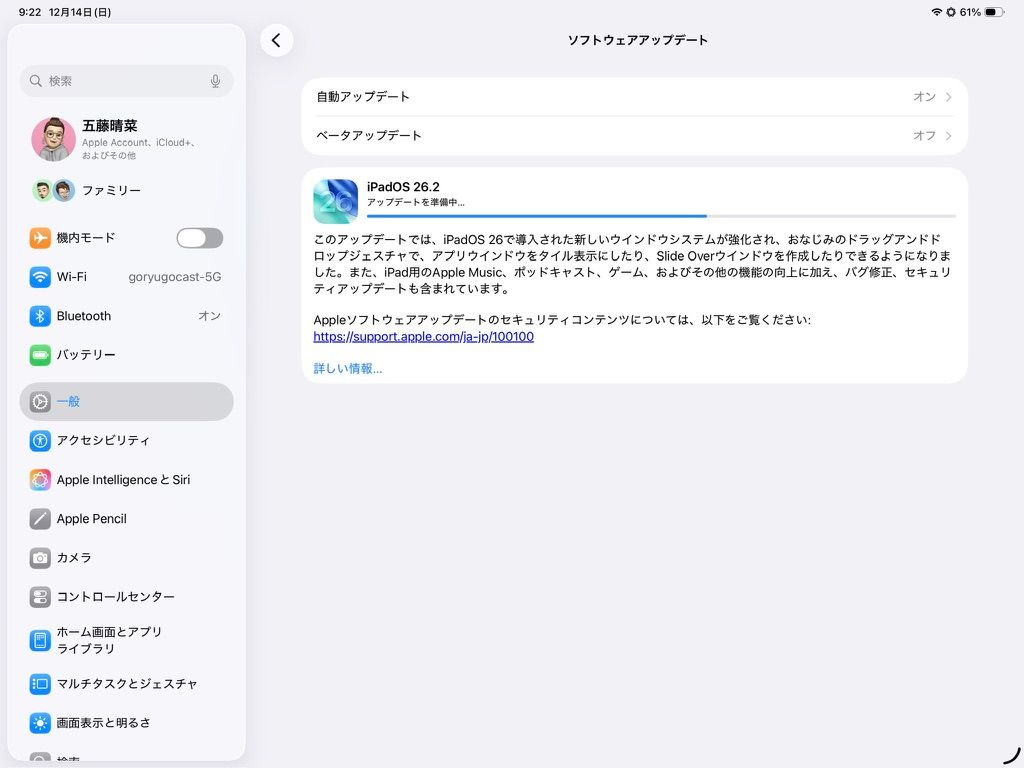Open the アクセシビリティ settings
The width and height of the screenshot is (1024, 768).
pos(127,441)
